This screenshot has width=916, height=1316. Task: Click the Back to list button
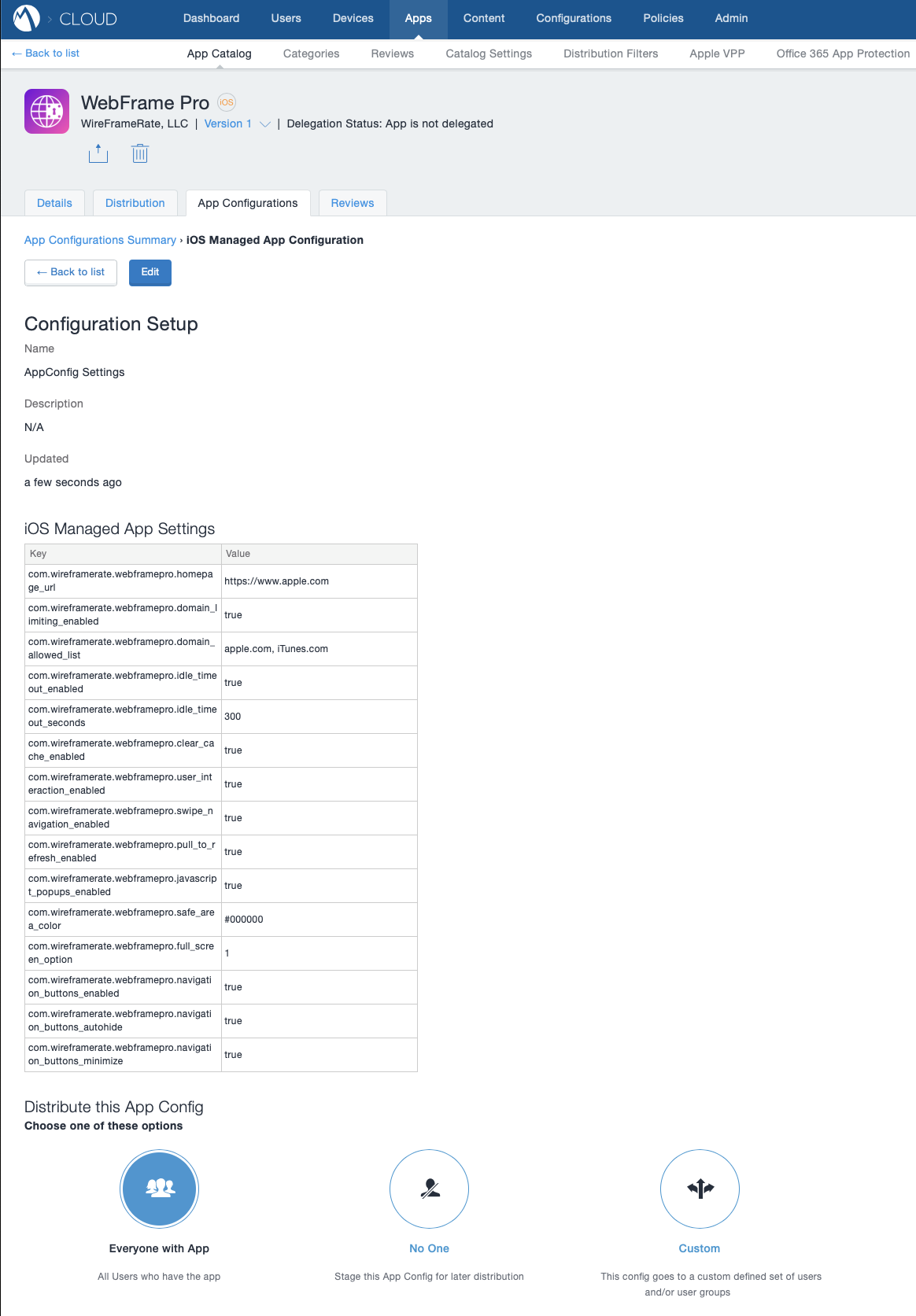pyautogui.click(x=71, y=272)
